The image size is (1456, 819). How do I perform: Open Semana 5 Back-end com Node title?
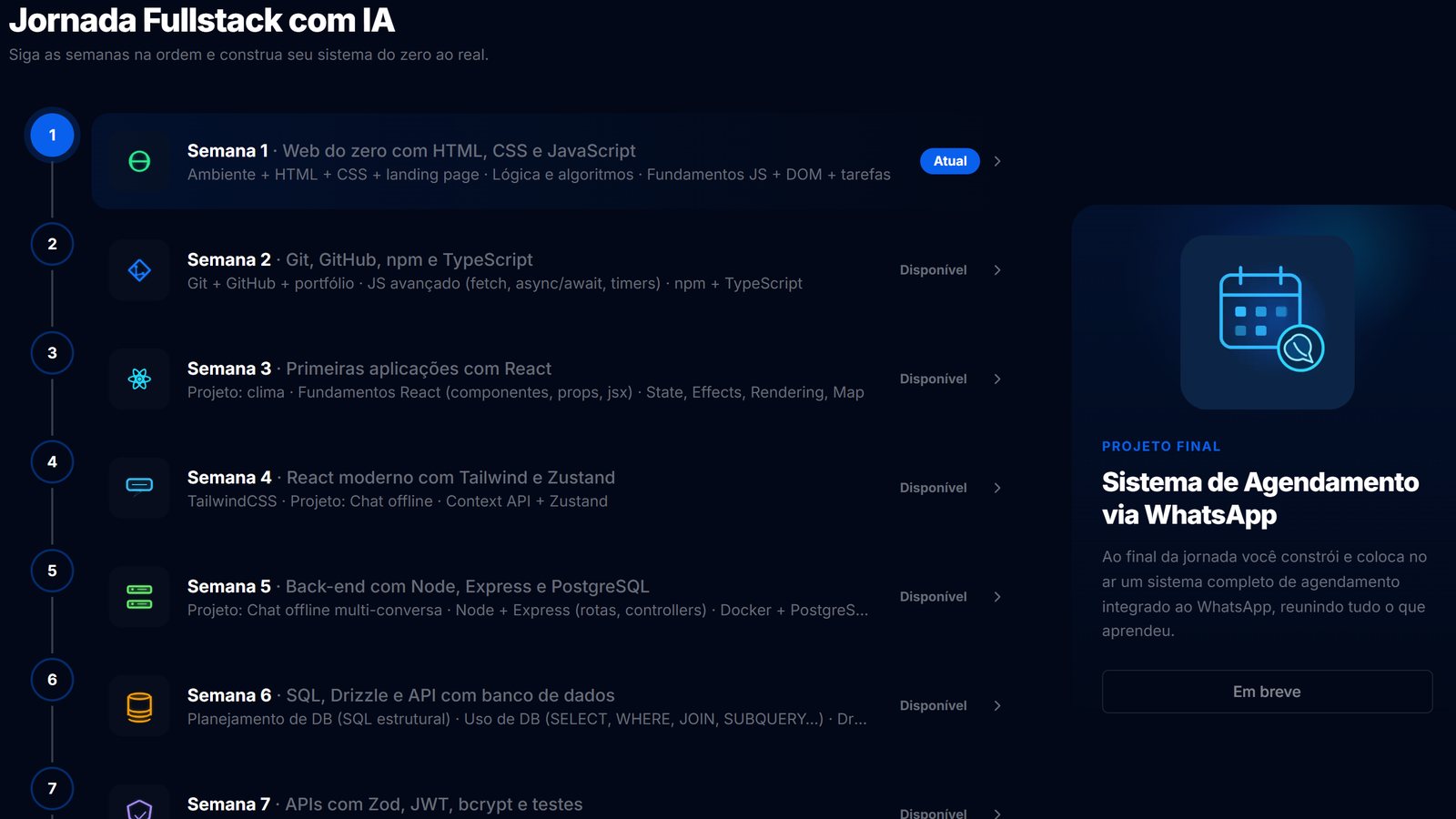coord(419,587)
